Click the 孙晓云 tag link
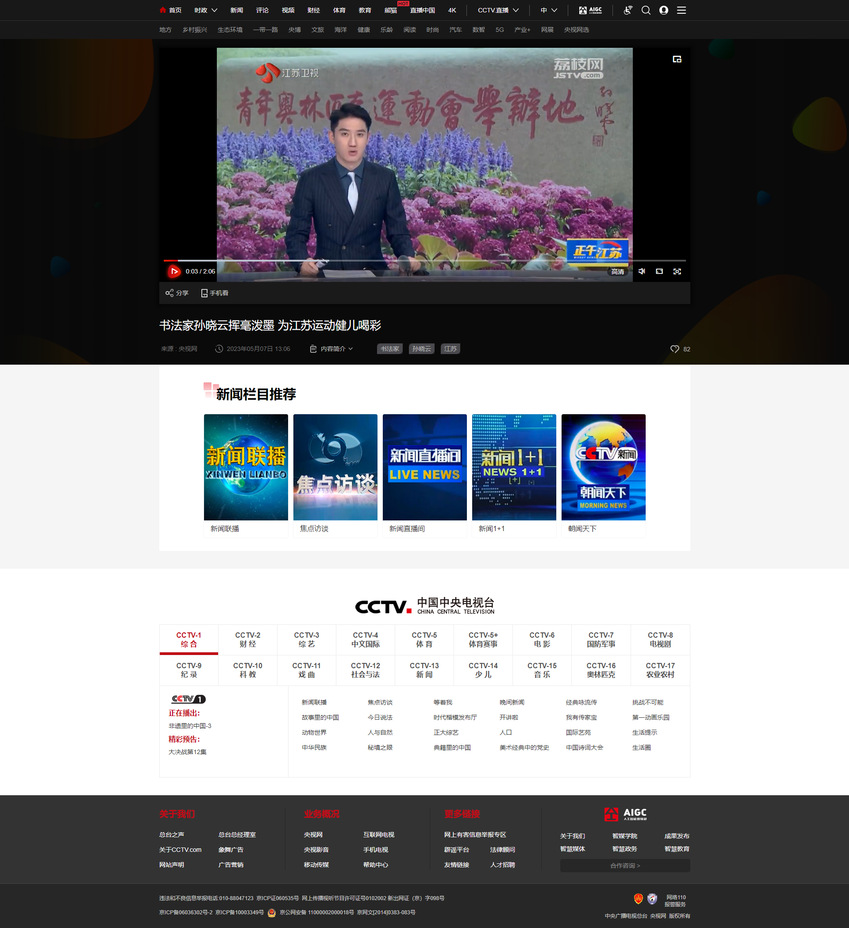Image resolution: width=849 pixels, height=928 pixels. click(x=421, y=349)
